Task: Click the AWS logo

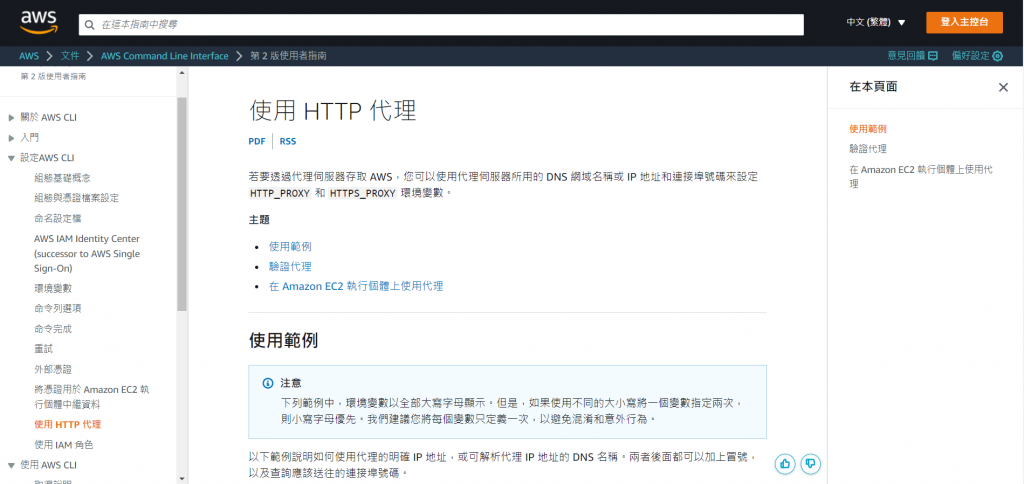Action: click(39, 22)
